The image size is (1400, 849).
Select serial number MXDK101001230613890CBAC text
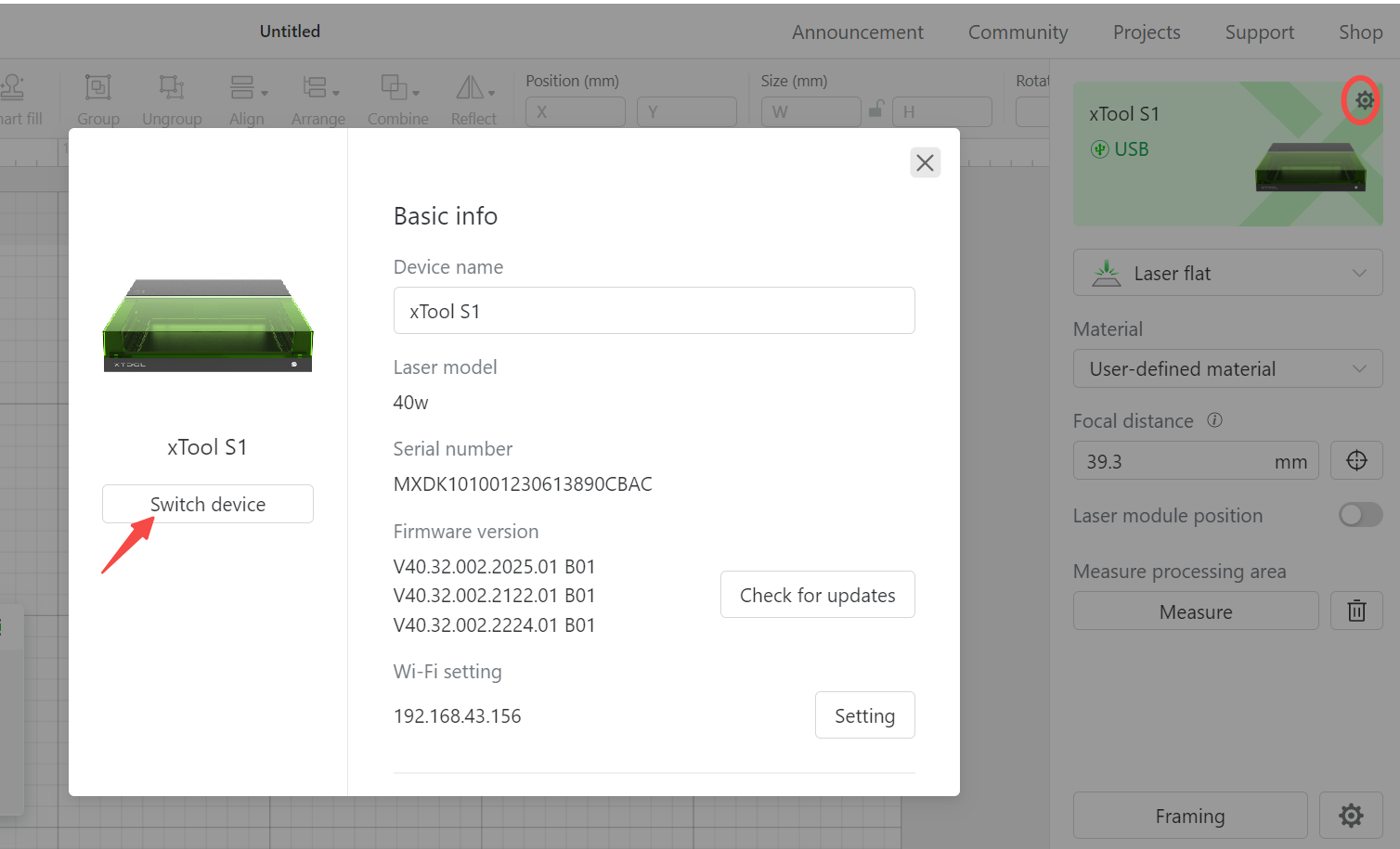(x=523, y=483)
